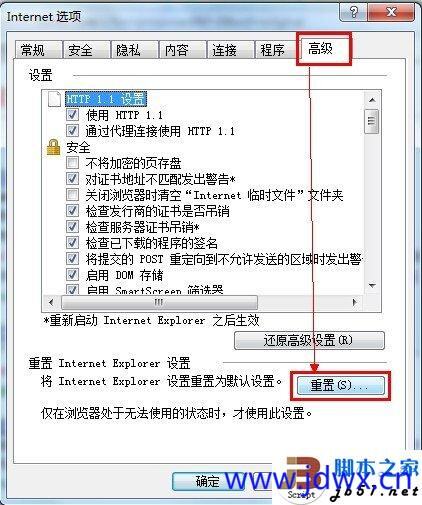The width and height of the screenshot is (422, 505).
Task: Enable 不将加密的页存盘 checkbox
Action: pos(72,163)
